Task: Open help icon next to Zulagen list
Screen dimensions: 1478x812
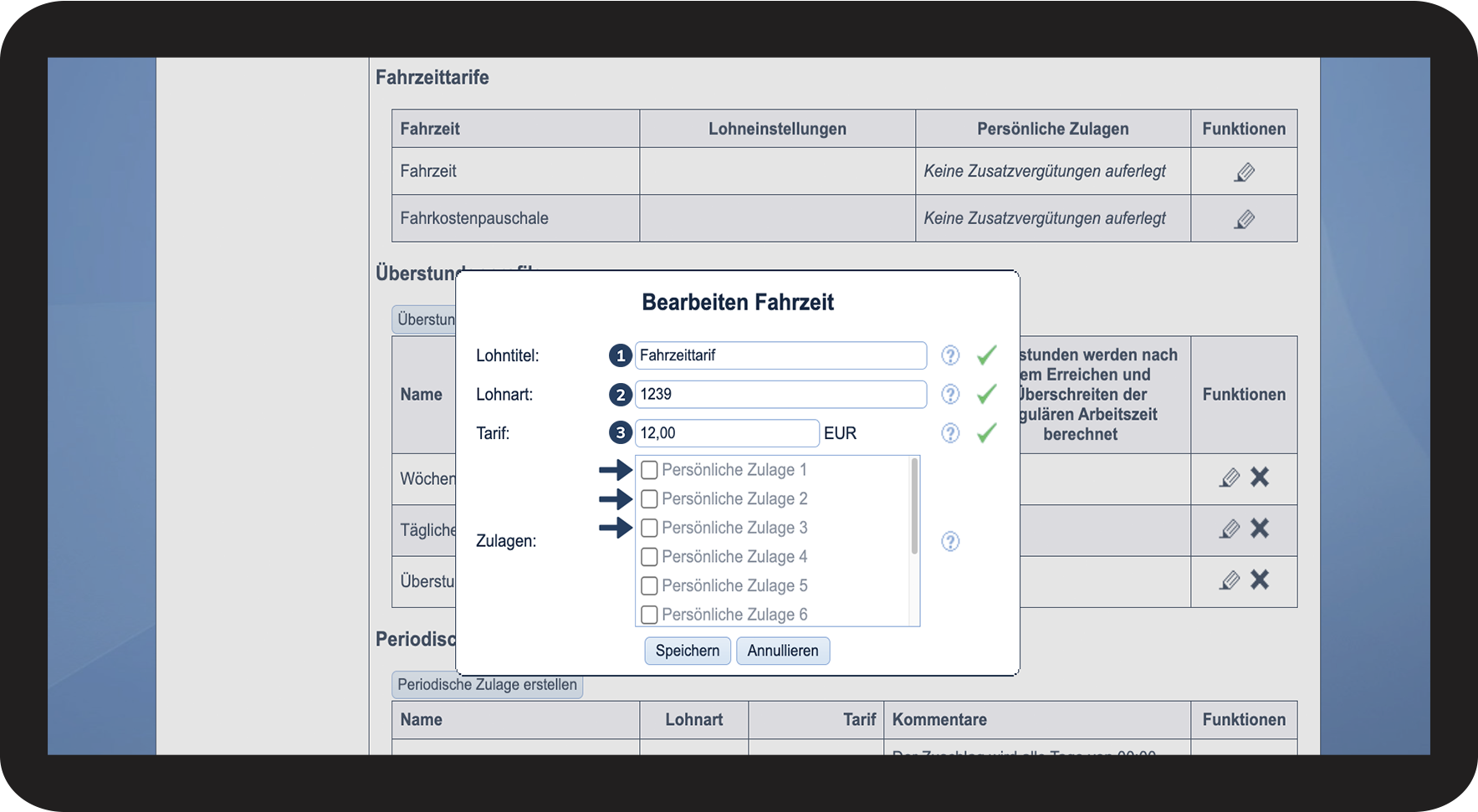Action: (950, 541)
